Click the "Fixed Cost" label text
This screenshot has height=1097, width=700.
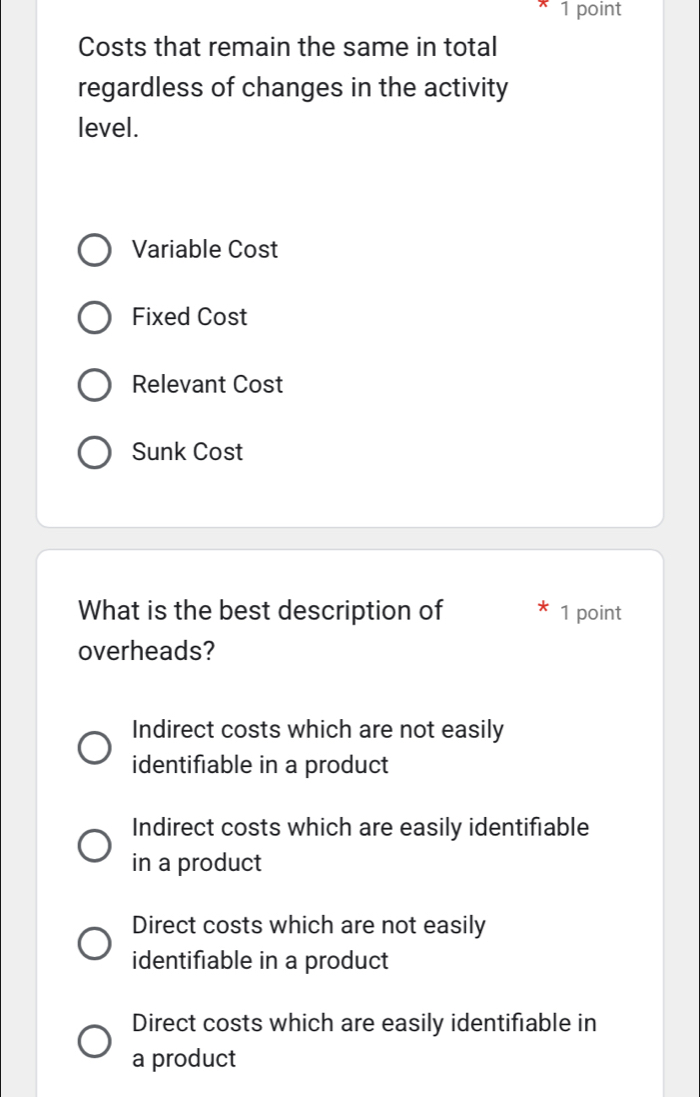tap(189, 317)
